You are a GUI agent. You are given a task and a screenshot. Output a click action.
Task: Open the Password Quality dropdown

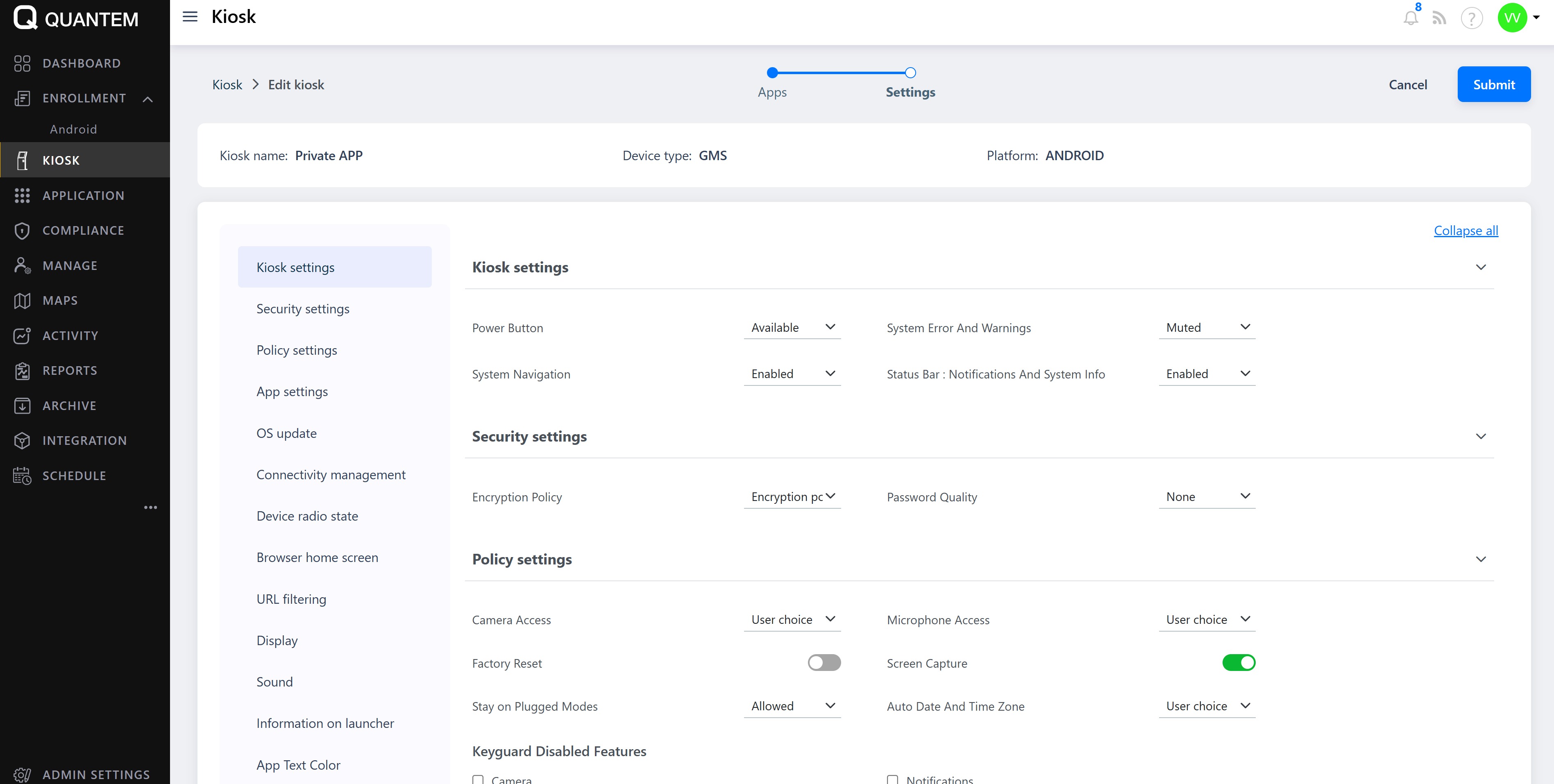point(1207,497)
